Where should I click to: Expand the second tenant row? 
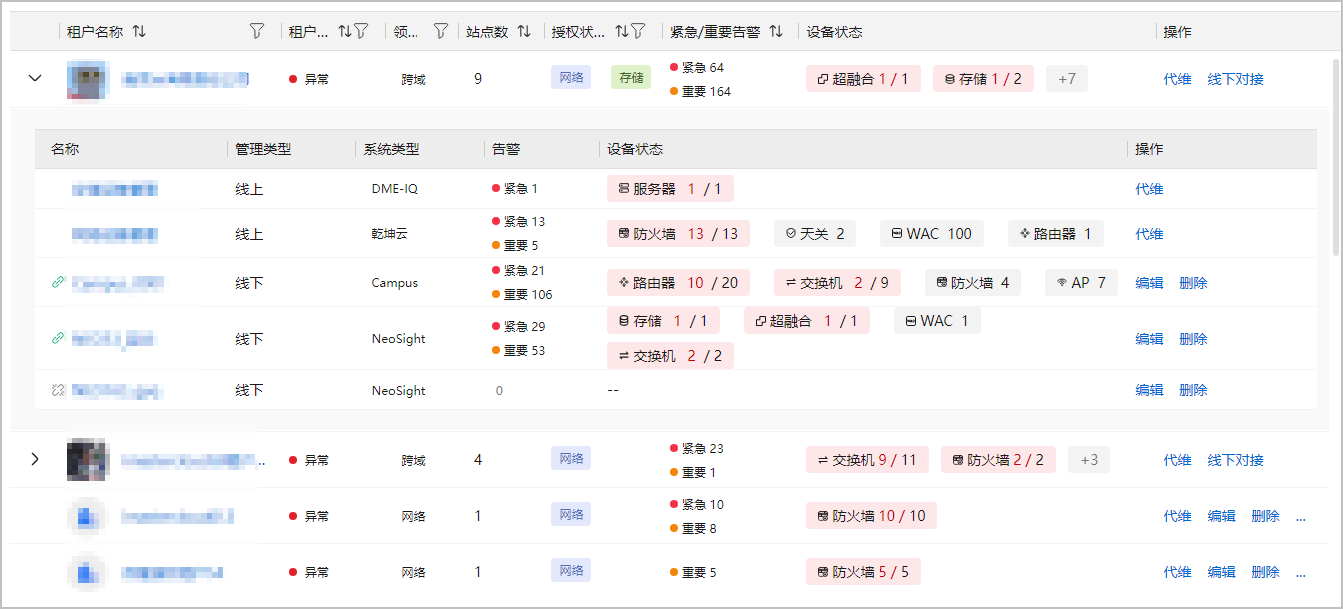pos(35,460)
